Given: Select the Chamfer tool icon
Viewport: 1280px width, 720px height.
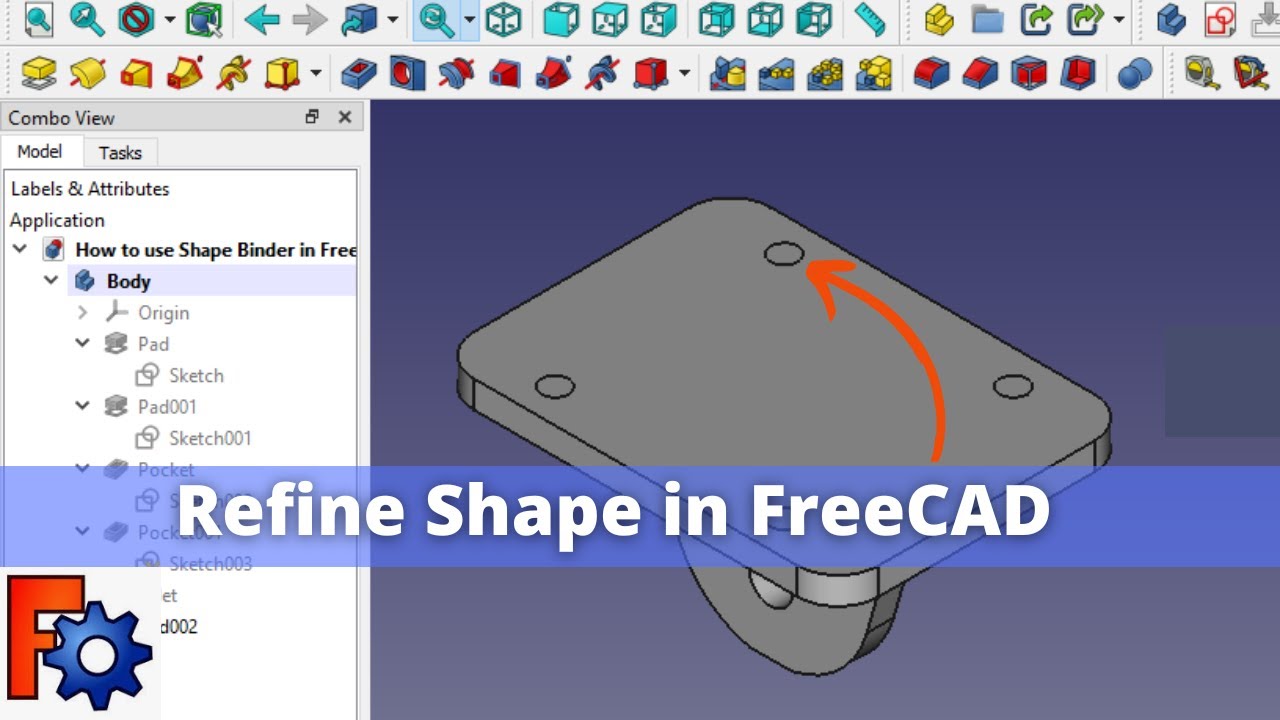Looking at the screenshot, I should click(980, 72).
